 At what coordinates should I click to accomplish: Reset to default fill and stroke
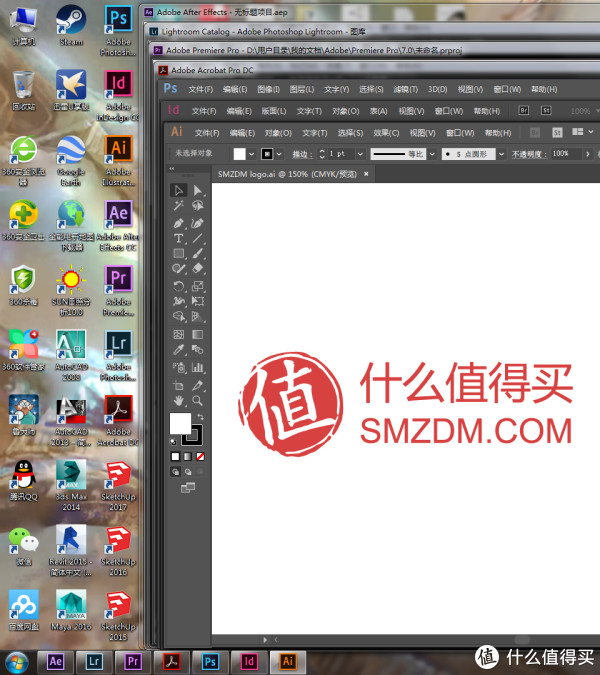[x=173, y=442]
